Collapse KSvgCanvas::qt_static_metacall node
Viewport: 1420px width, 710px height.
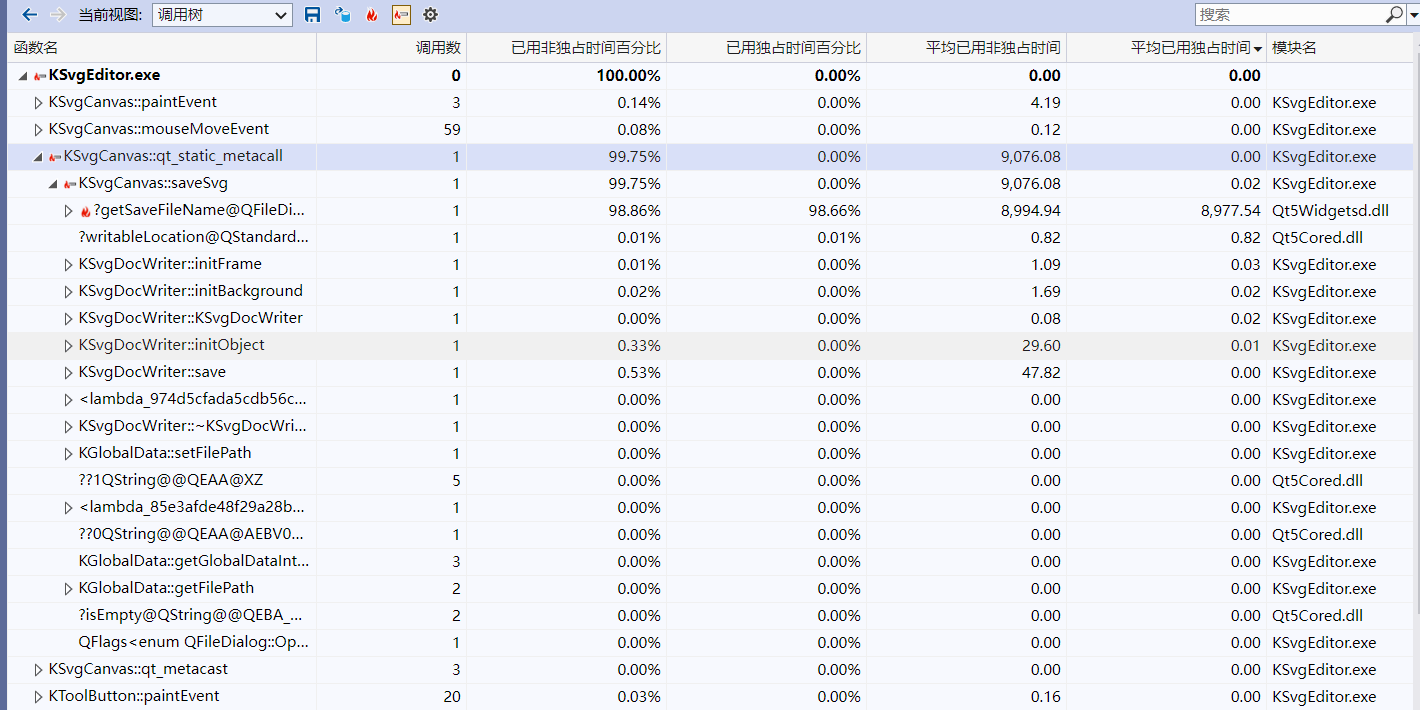pos(38,157)
